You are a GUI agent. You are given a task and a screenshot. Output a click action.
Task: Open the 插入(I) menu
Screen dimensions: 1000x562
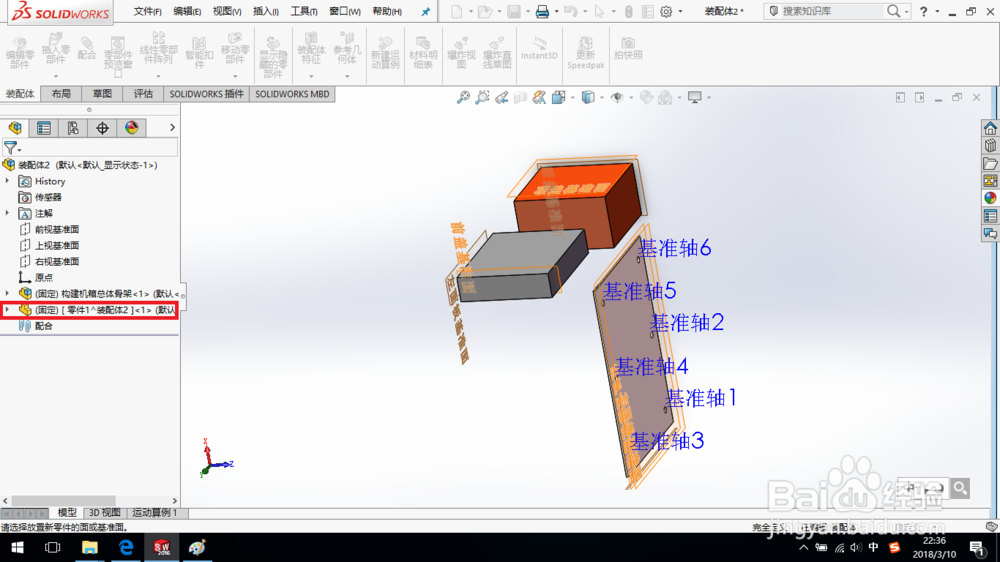265,11
